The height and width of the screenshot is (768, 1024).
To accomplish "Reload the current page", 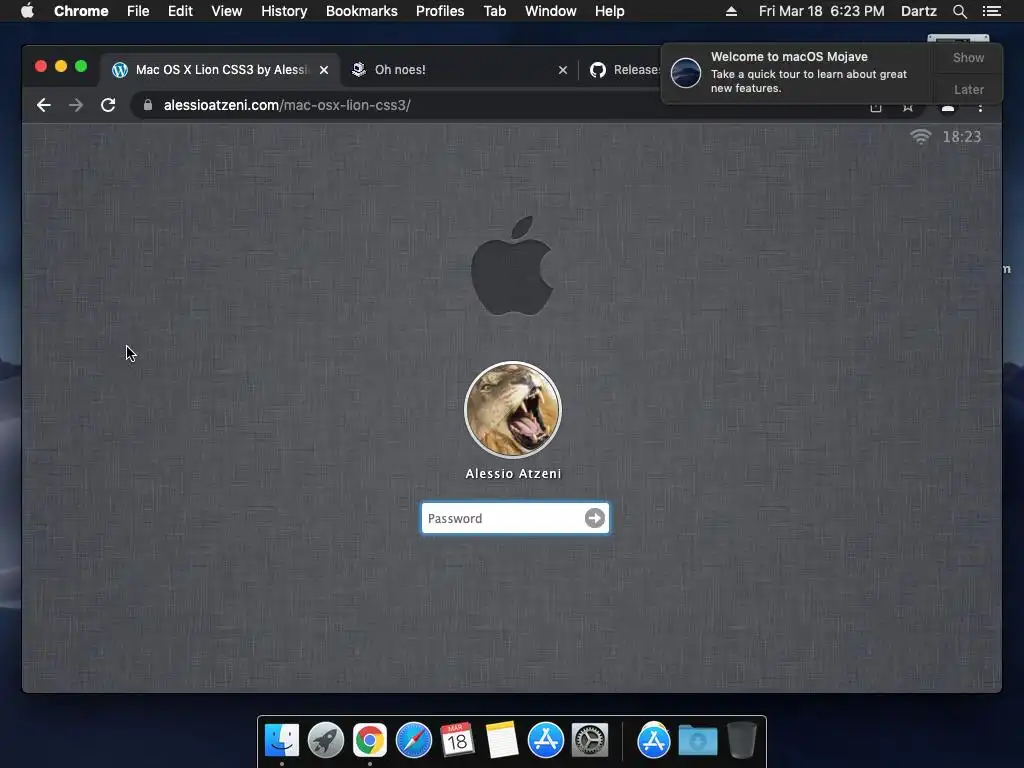I will coord(108,105).
